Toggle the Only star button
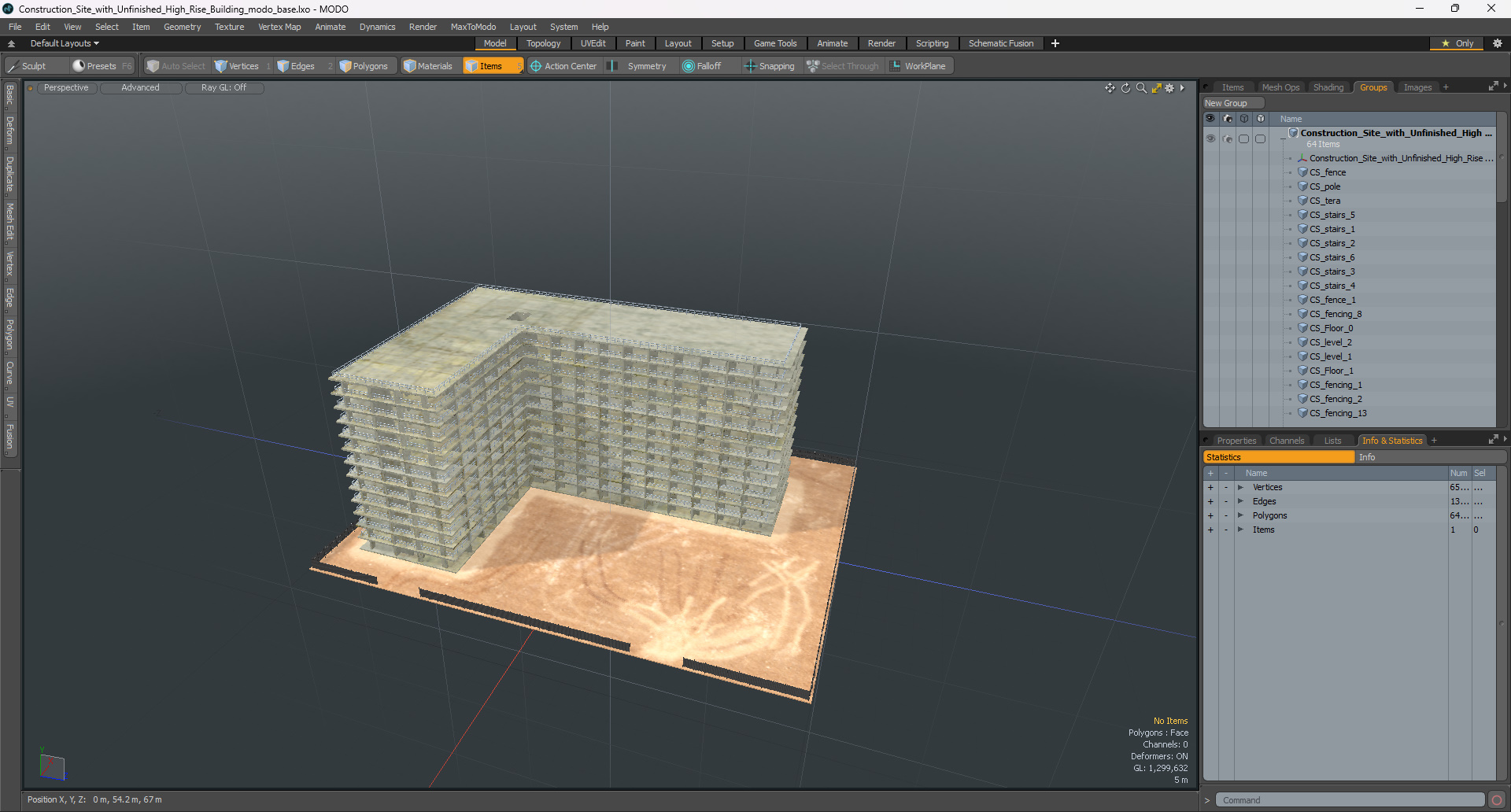The height and width of the screenshot is (812, 1511). [x=1457, y=43]
